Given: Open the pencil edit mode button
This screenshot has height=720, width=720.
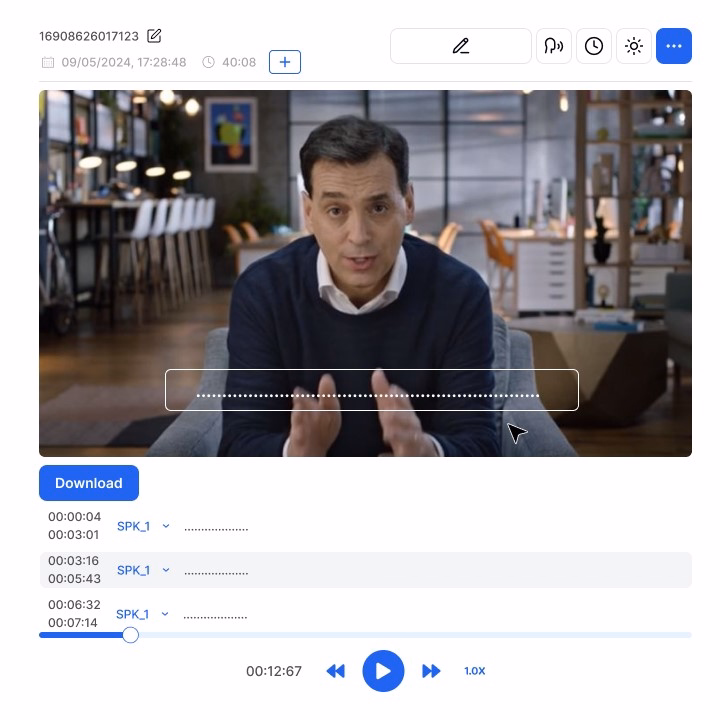Looking at the screenshot, I should tap(461, 46).
